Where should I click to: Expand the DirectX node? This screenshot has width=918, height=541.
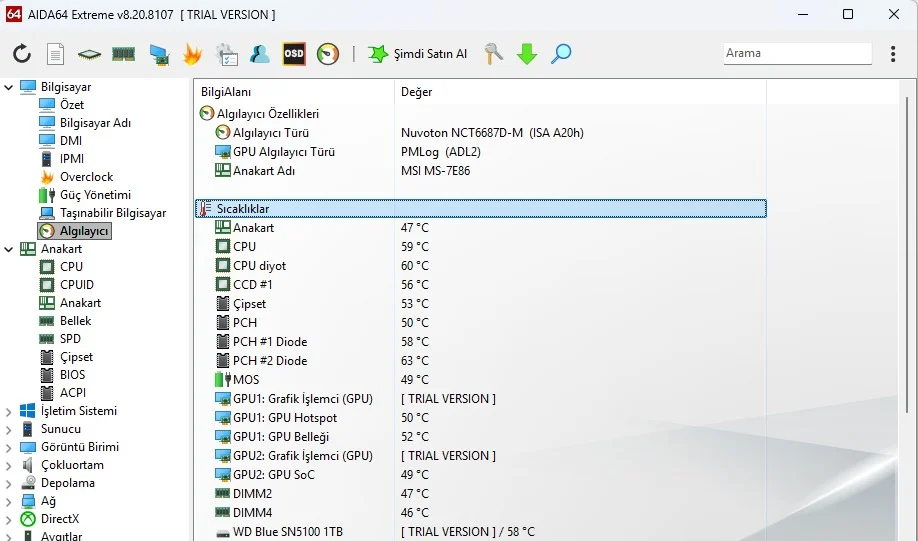[x=8, y=520]
